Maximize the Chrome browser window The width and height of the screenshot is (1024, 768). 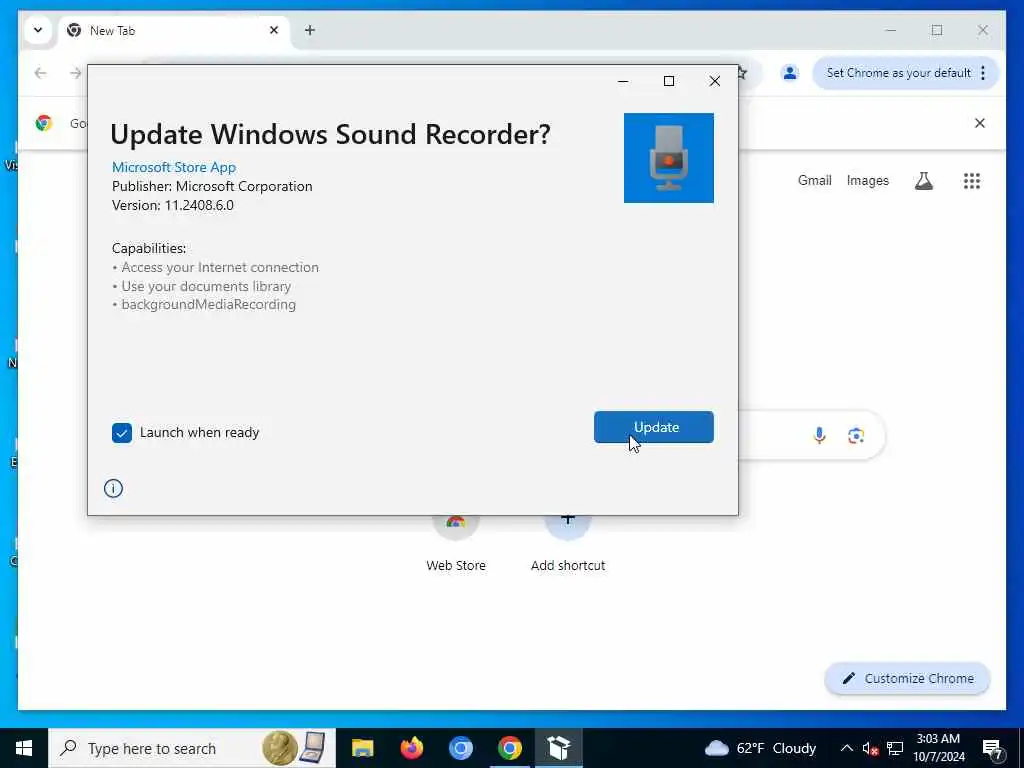tap(936, 30)
